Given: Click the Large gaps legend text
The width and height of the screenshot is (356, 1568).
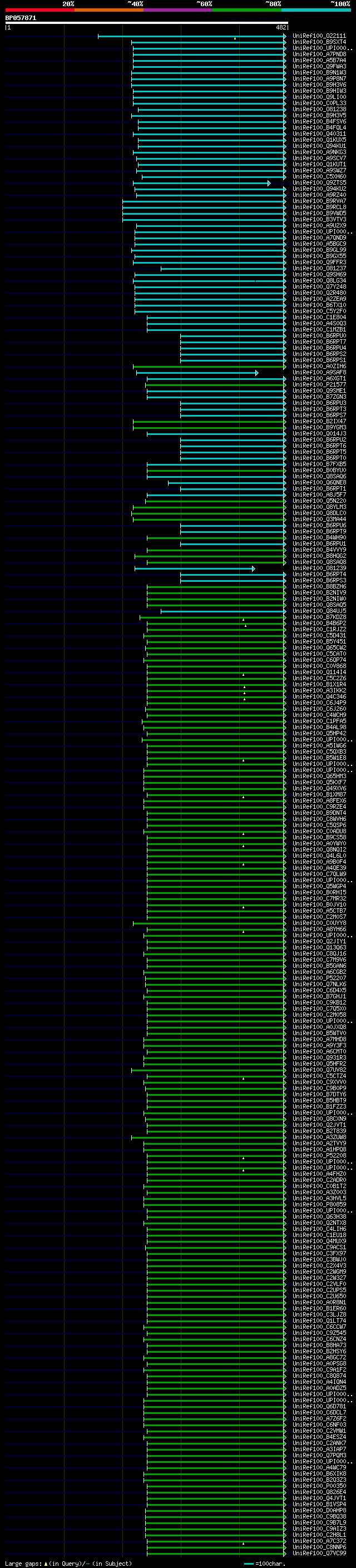Looking at the screenshot, I should point(68,1563).
